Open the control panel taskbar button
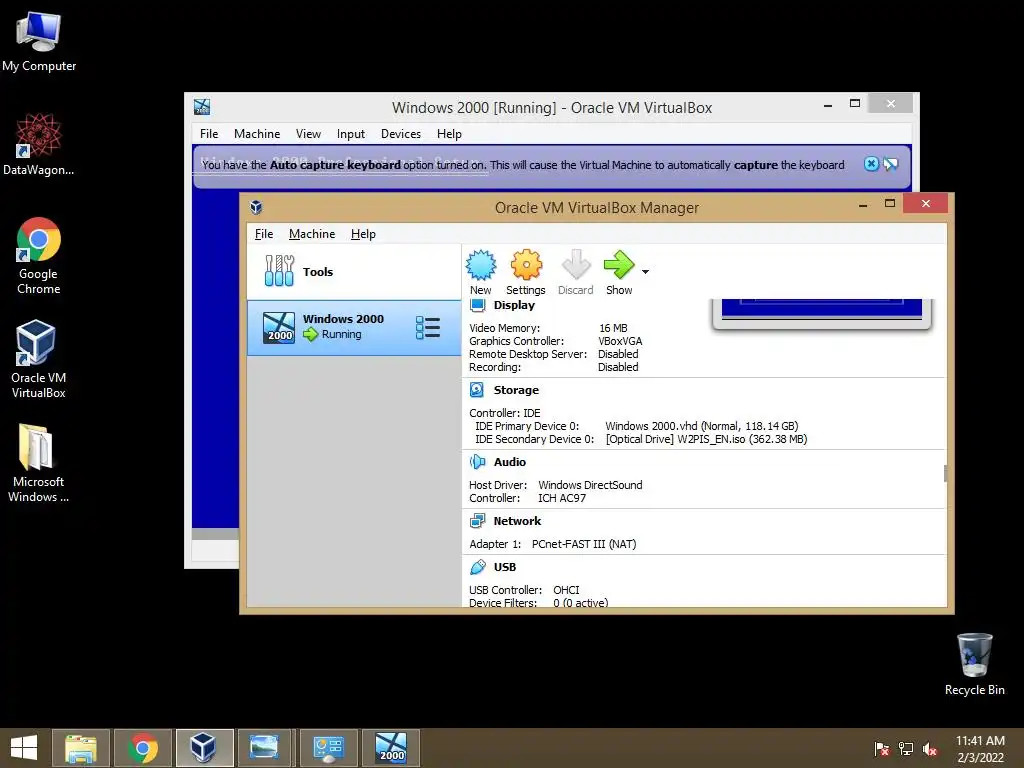 [x=328, y=748]
